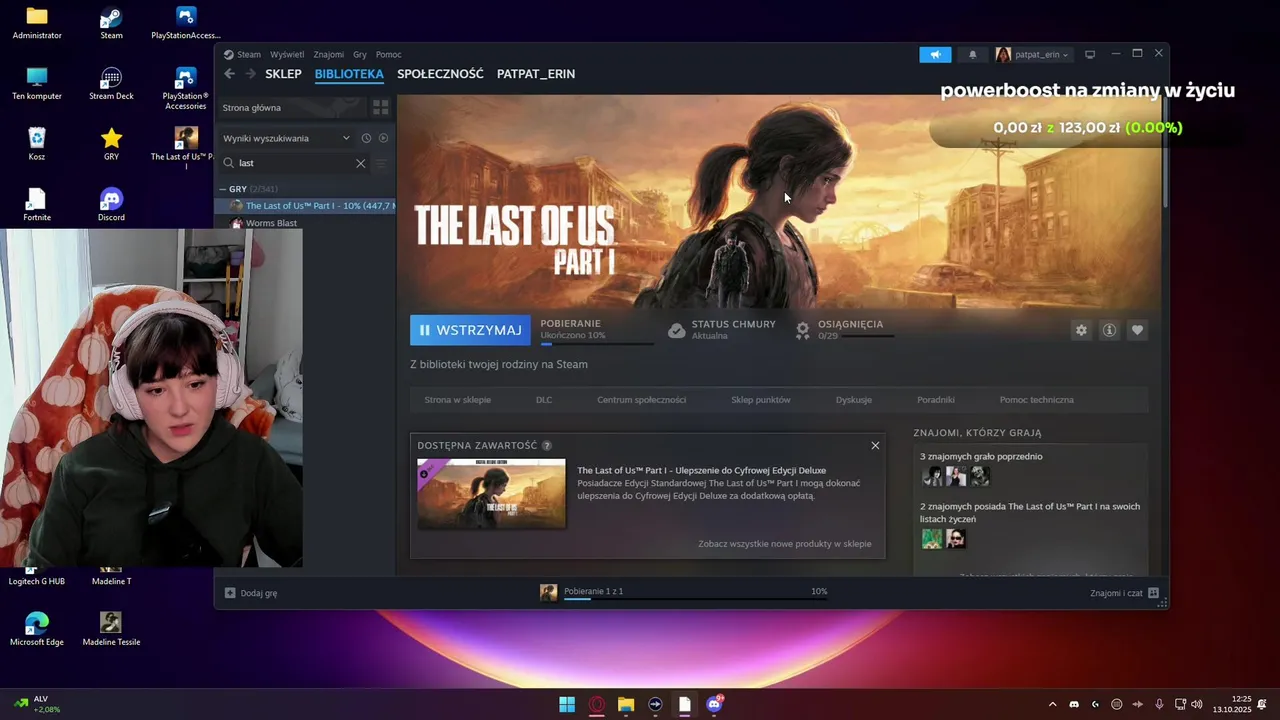Open the Windows Start button
Viewport: 1280px width, 720px height.
pyautogui.click(x=567, y=704)
